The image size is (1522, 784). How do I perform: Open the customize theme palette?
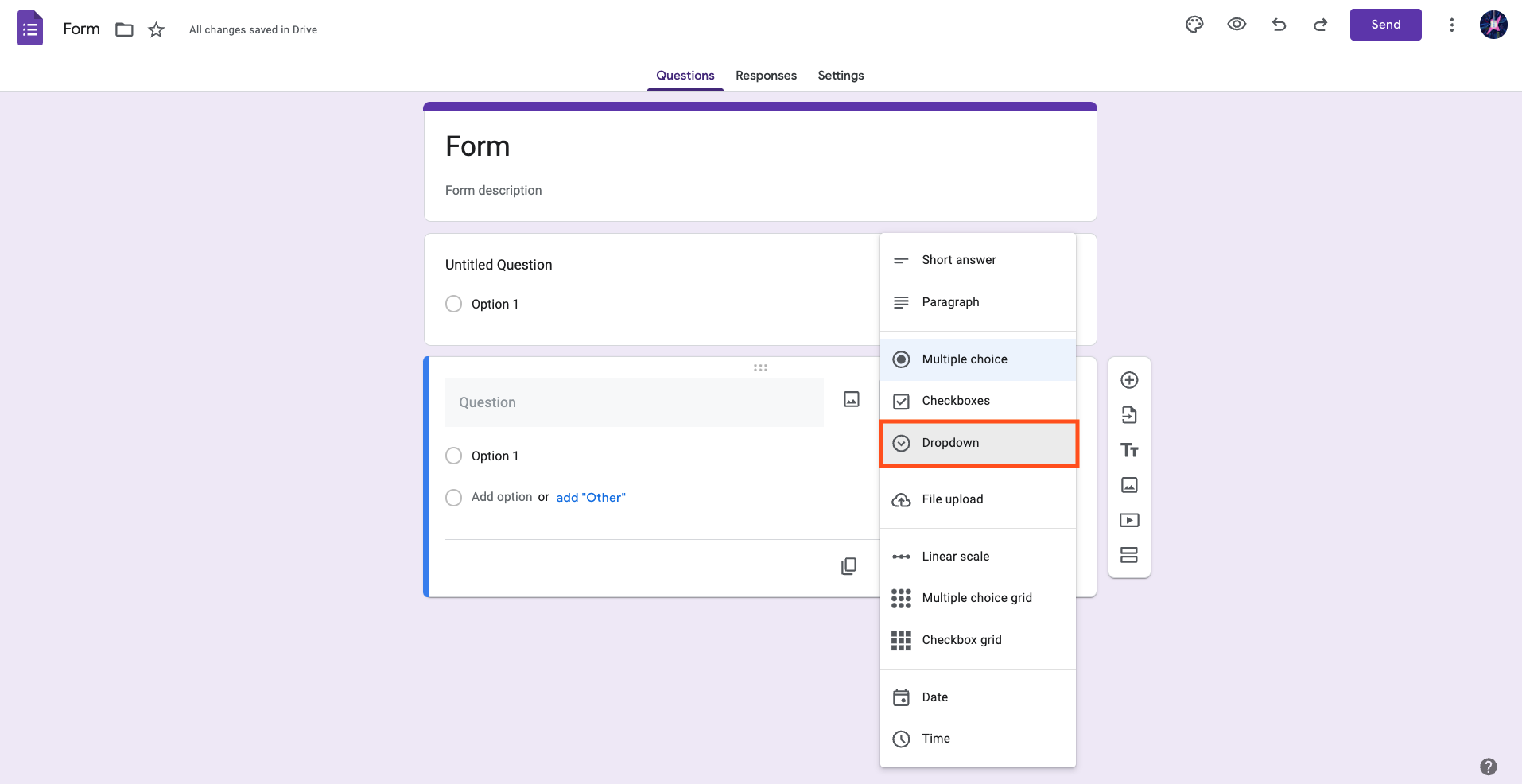[x=1194, y=25]
